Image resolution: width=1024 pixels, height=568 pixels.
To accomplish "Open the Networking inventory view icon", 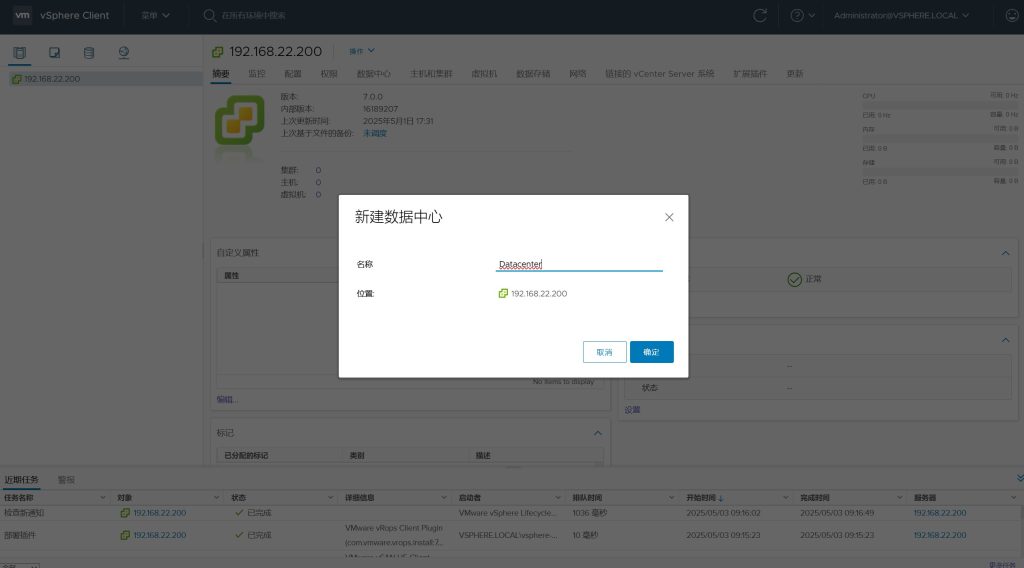I will click(123, 53).
